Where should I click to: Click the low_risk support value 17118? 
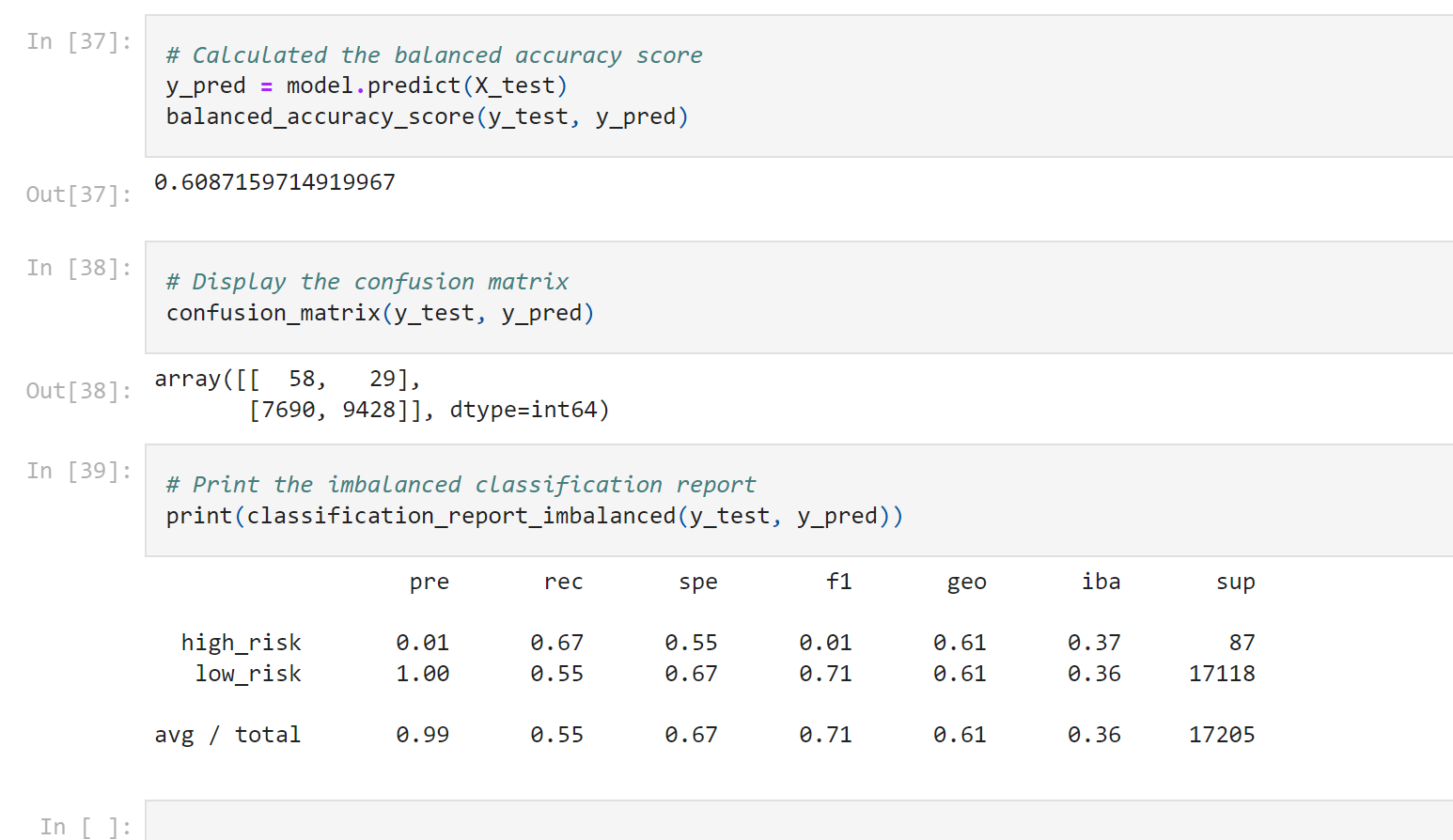pos(1222,674)
